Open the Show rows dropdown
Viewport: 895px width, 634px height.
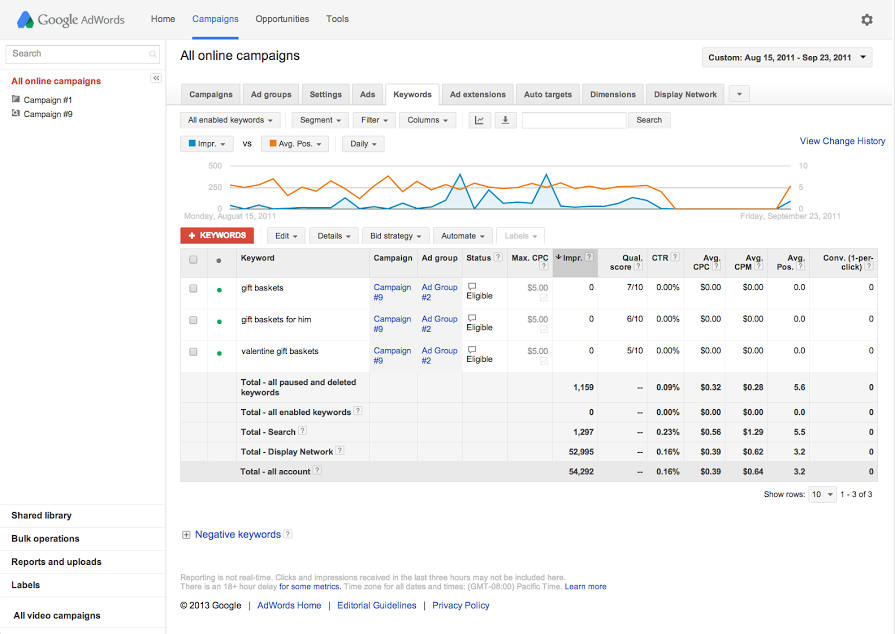pyautogui.click(x=821, y=494)
